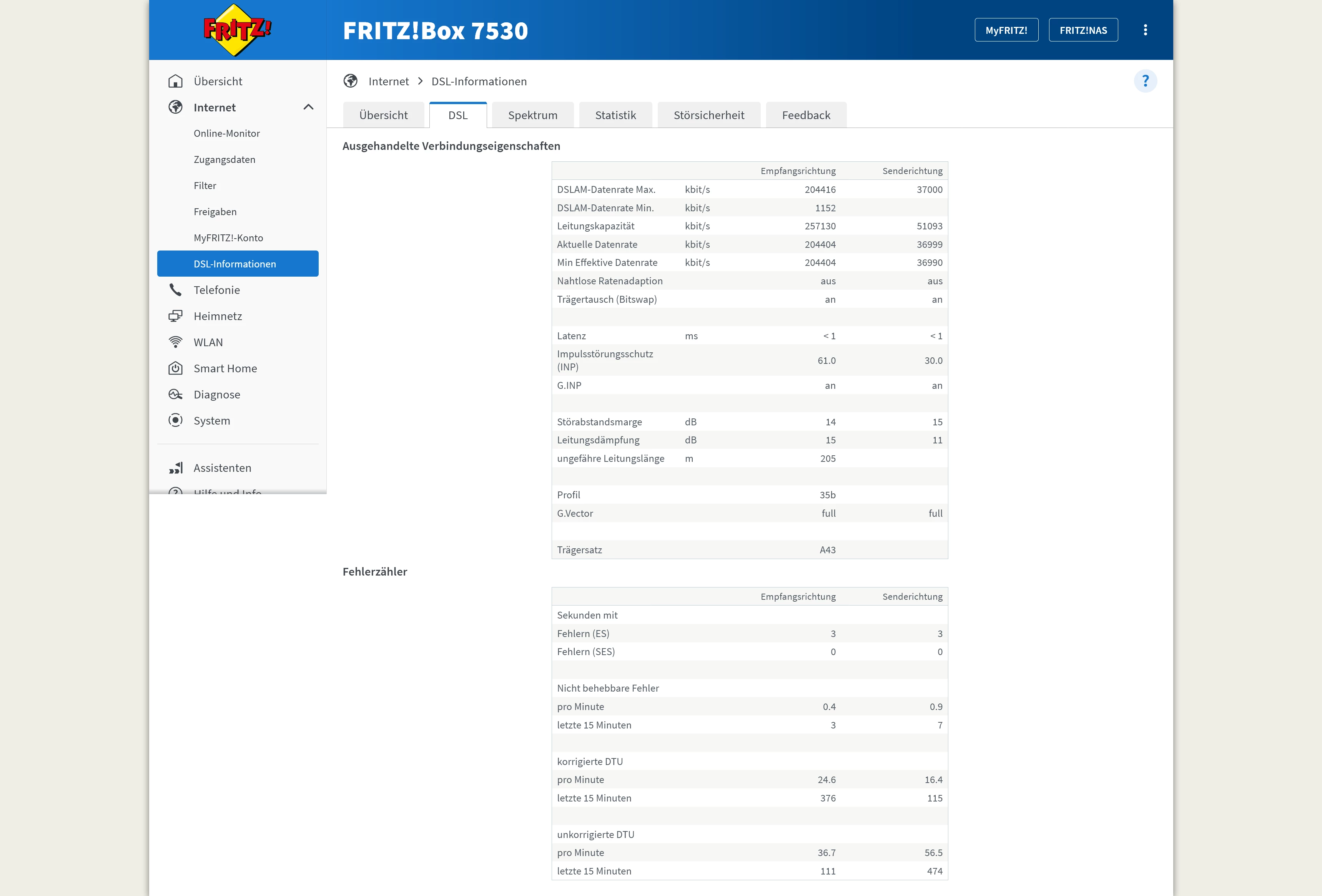Click the Übersicht home icon in sidebar
Viewport: 1322px width, 896px height.
point(175,81)
